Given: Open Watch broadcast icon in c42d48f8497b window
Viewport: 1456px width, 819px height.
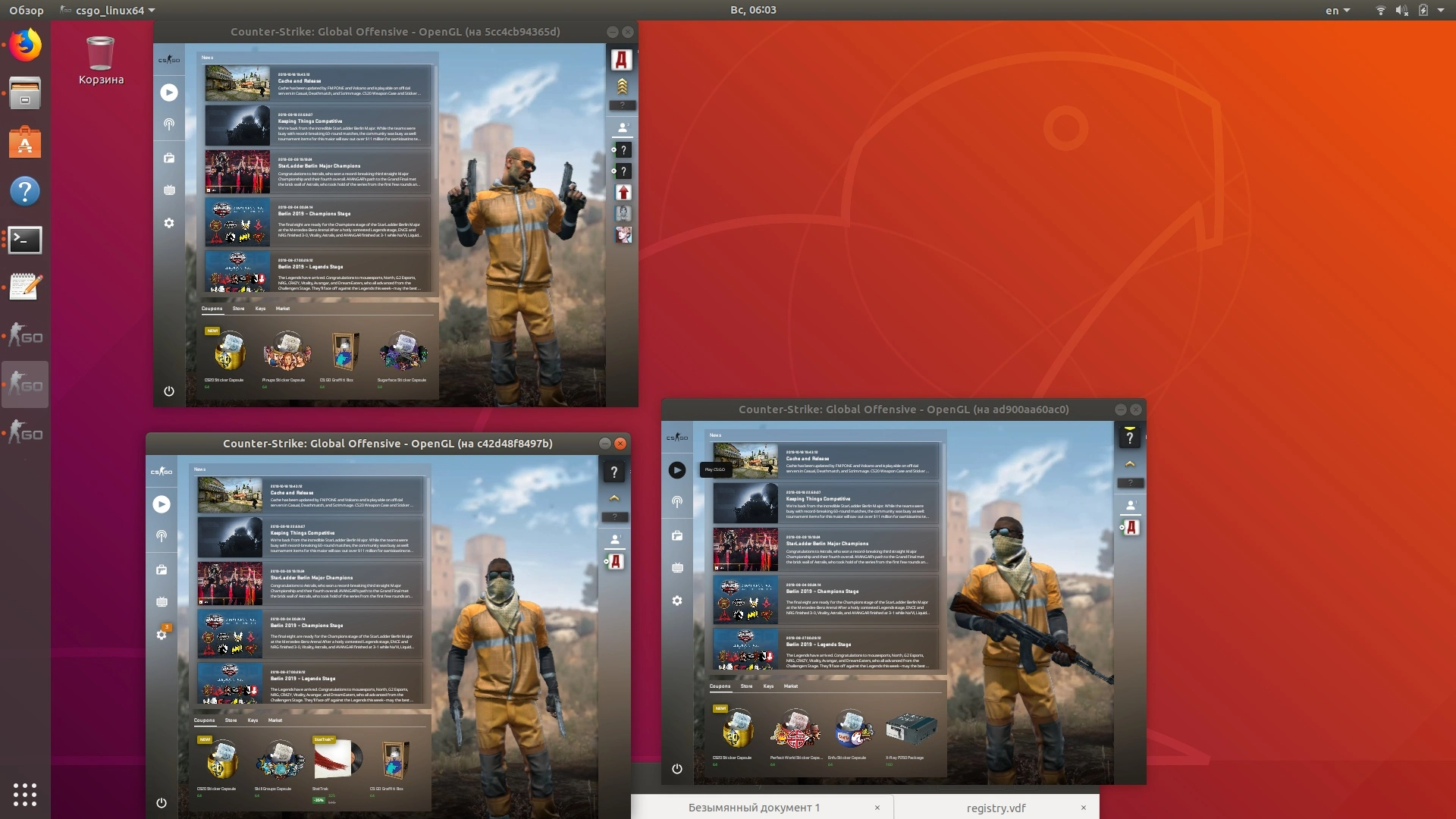Looking at the screenshot, I should (x=162, y=536).
